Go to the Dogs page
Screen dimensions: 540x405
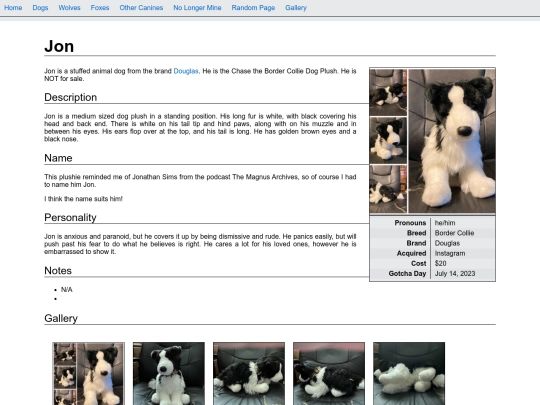tap(40, 8)
